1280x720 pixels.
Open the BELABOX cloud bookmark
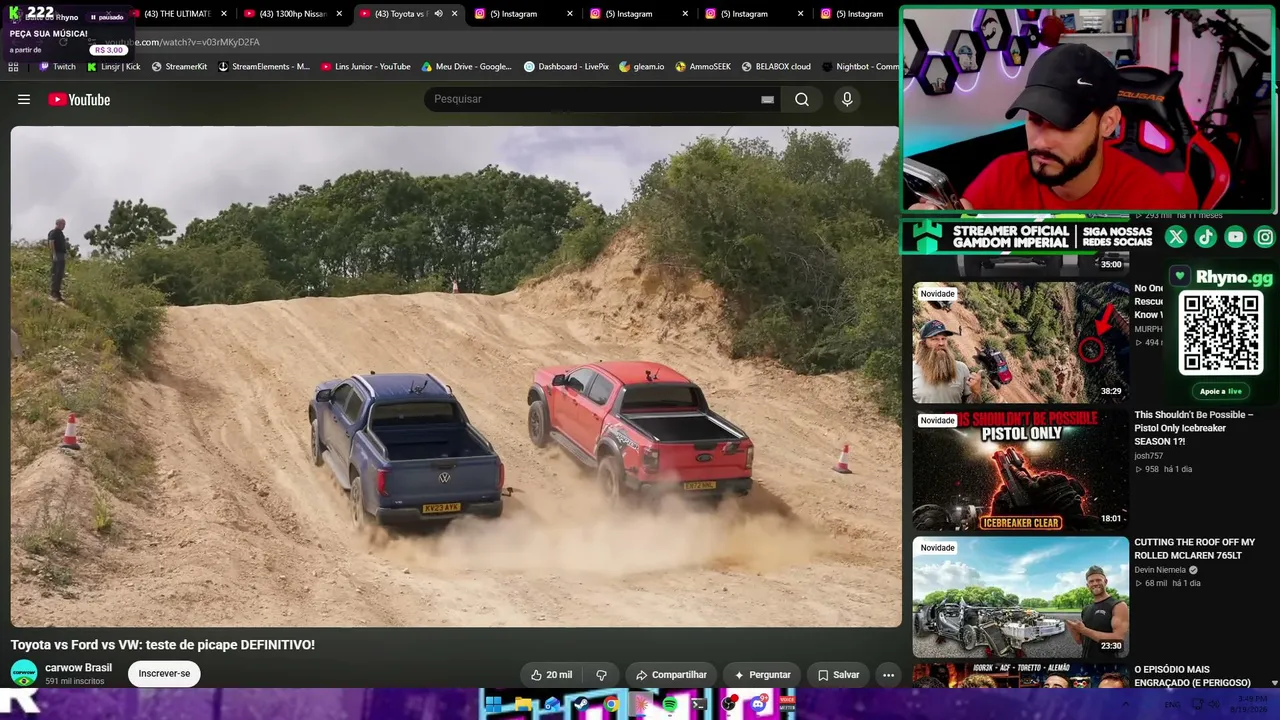coord(776,67)
